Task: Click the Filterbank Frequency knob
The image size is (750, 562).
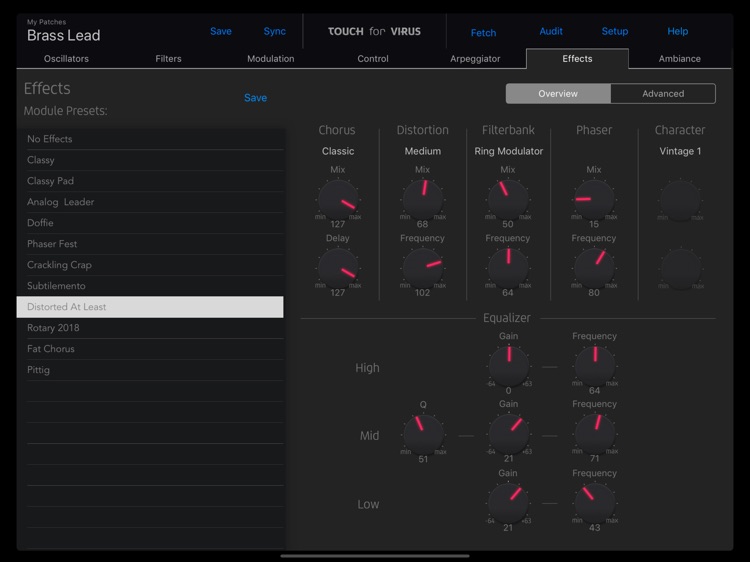Action: [x=508, y=268]
